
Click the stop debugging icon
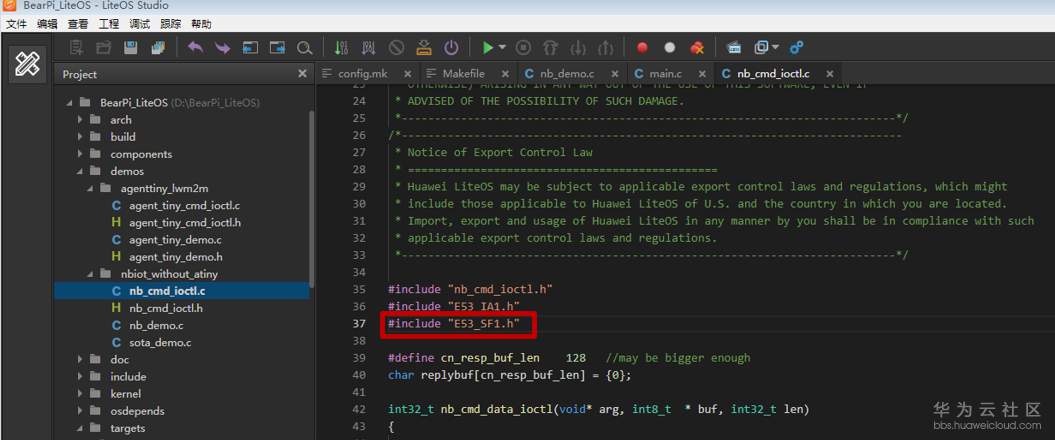[523, 48]
